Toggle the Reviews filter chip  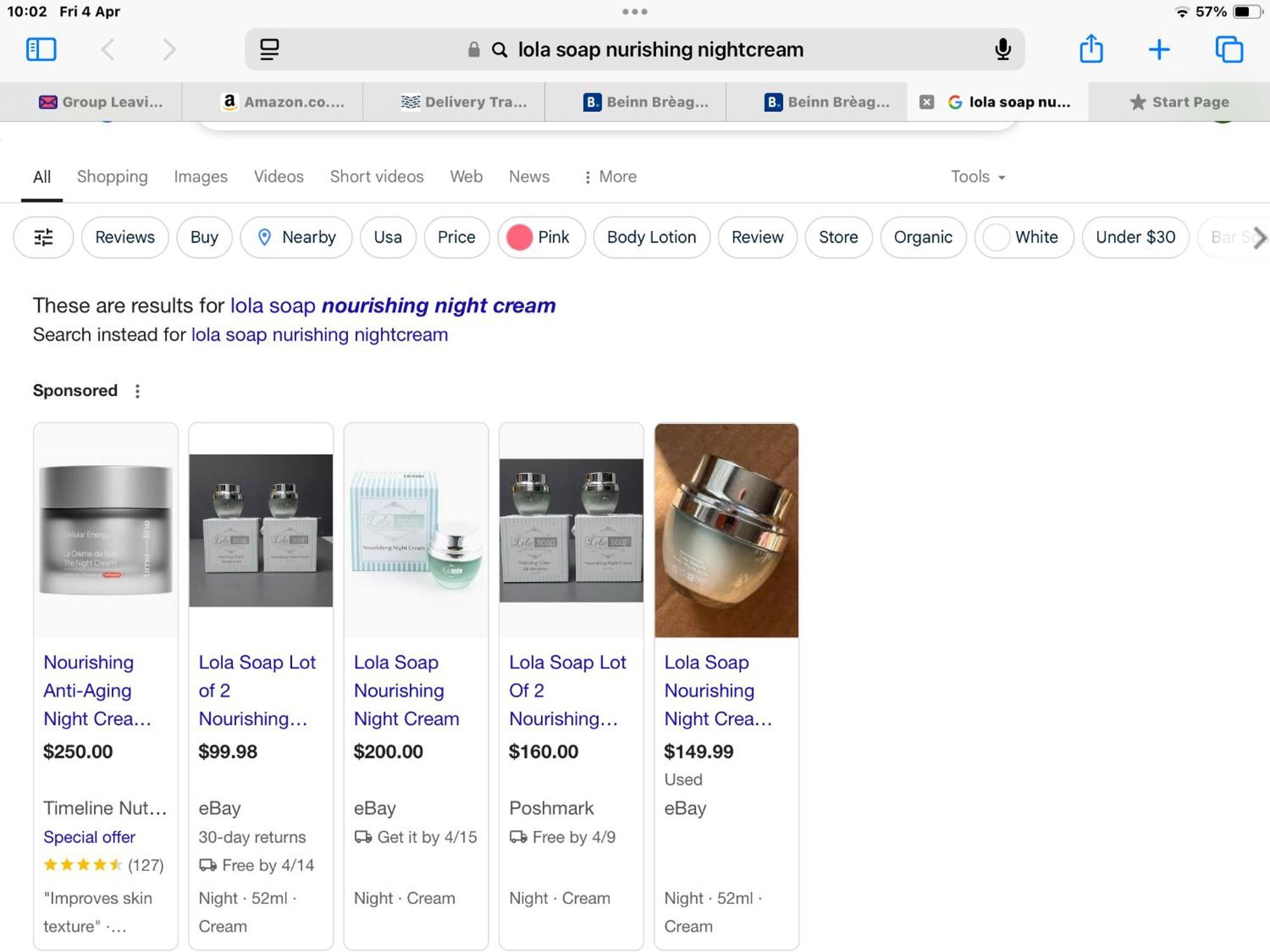[125, 237]
